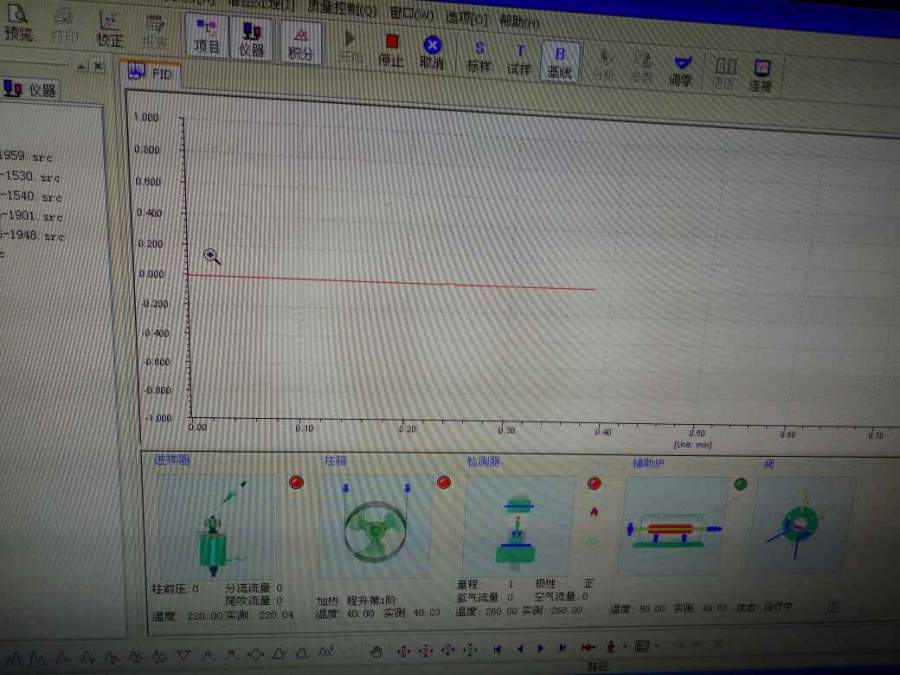Viewport: 900px width, 675px height.
Task: Click the 打印 (Print) toolbar icon
Action: (x=64, y=26)
